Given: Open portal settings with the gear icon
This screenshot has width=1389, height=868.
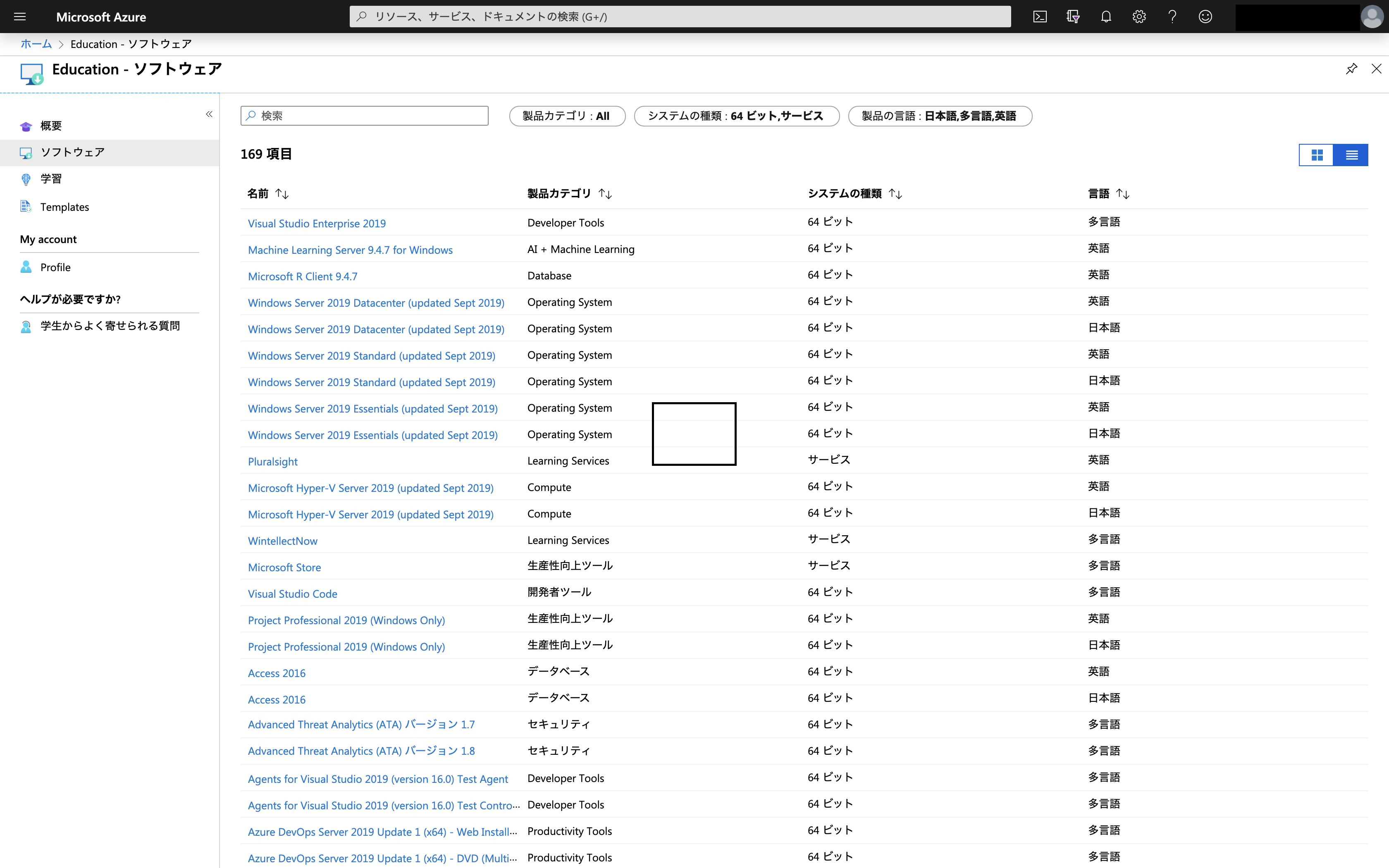Looking at the screenshot, I should [1139, 16].
